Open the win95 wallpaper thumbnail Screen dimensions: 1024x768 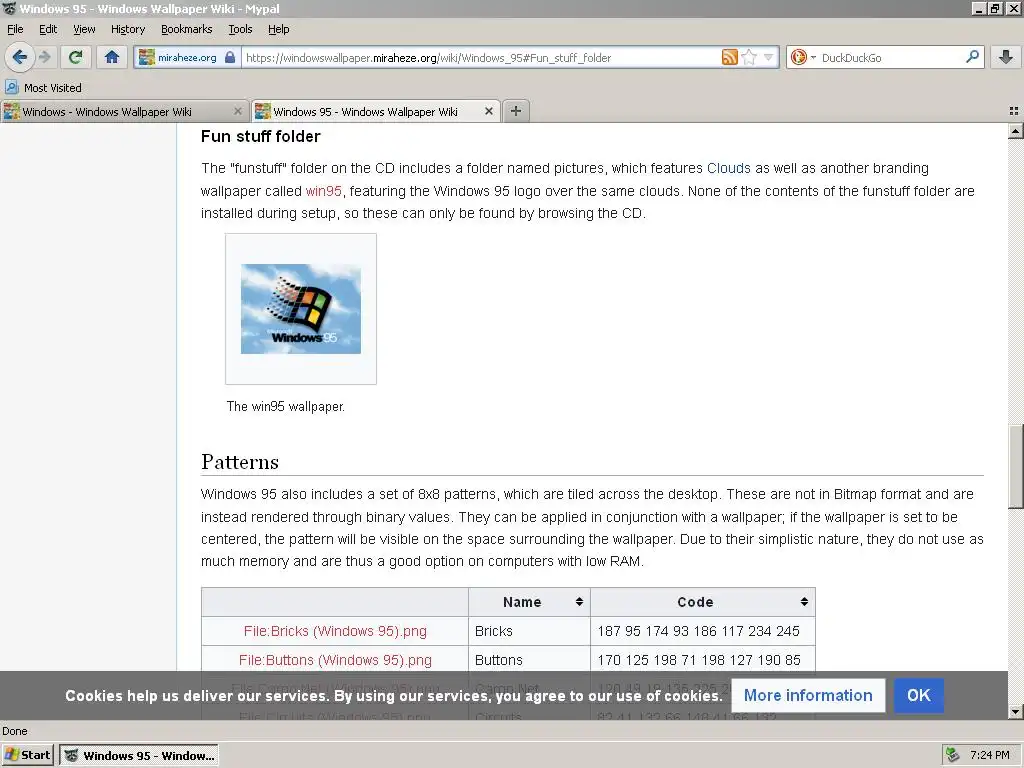point(301,309)
